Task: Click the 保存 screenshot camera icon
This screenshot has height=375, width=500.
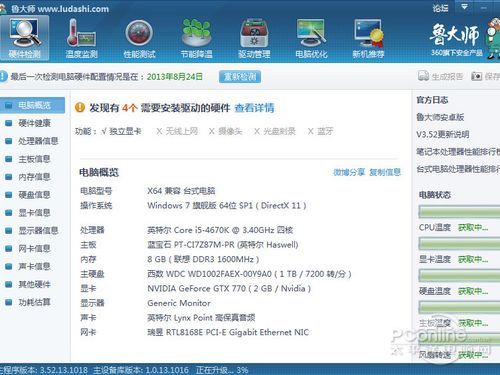Action: [x=476, y=76]
